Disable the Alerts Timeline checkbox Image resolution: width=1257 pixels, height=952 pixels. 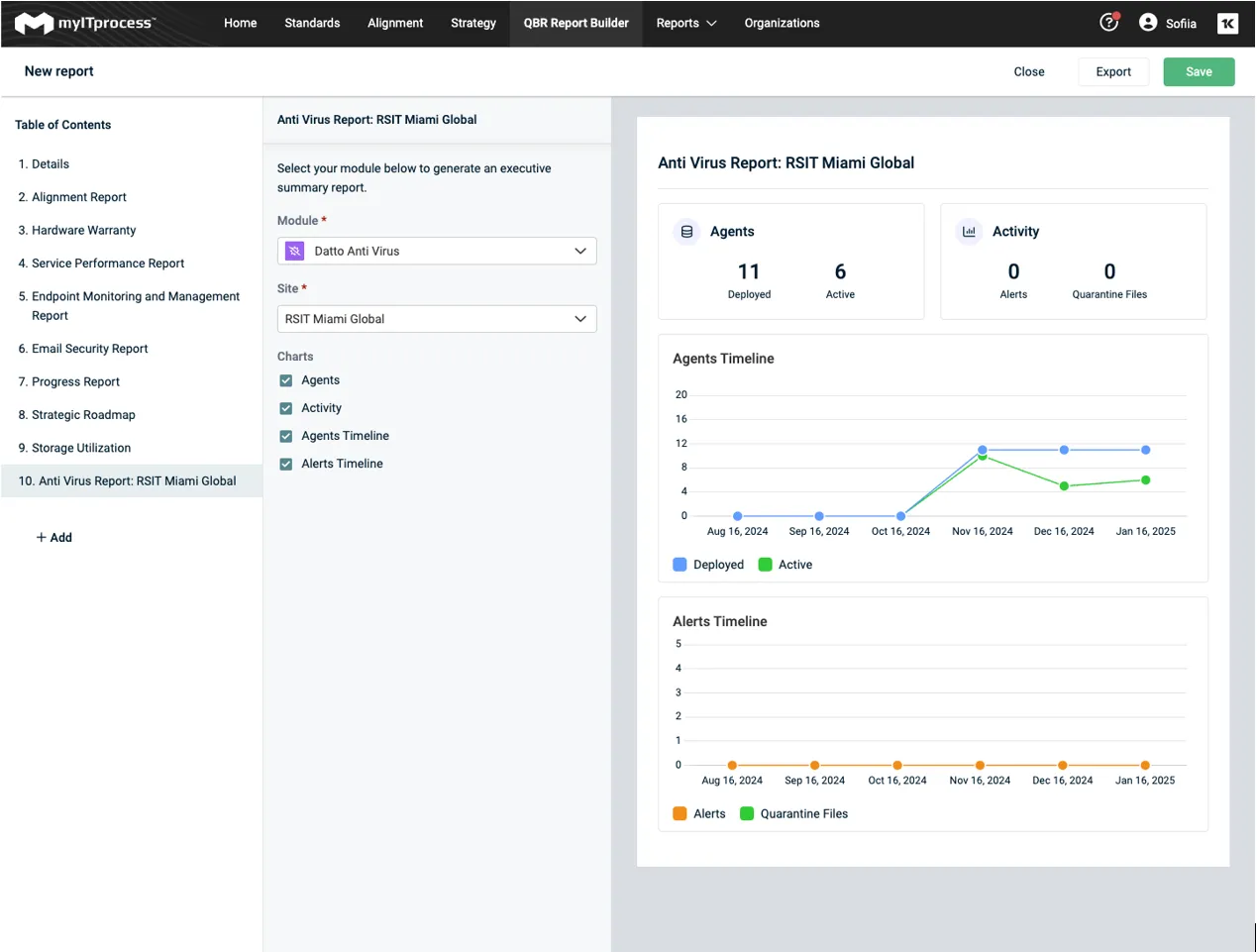coord(286,464)
